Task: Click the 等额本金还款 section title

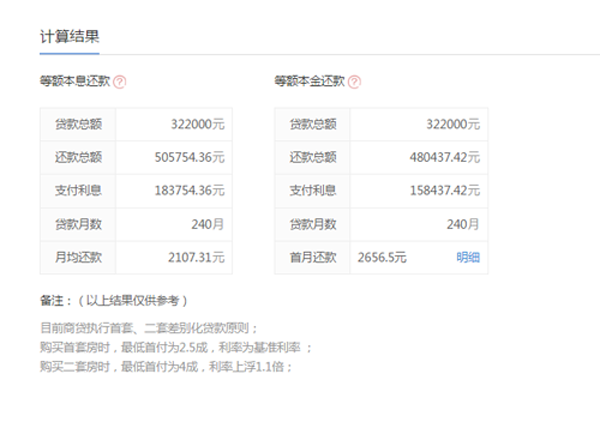Action: point(309,83)
